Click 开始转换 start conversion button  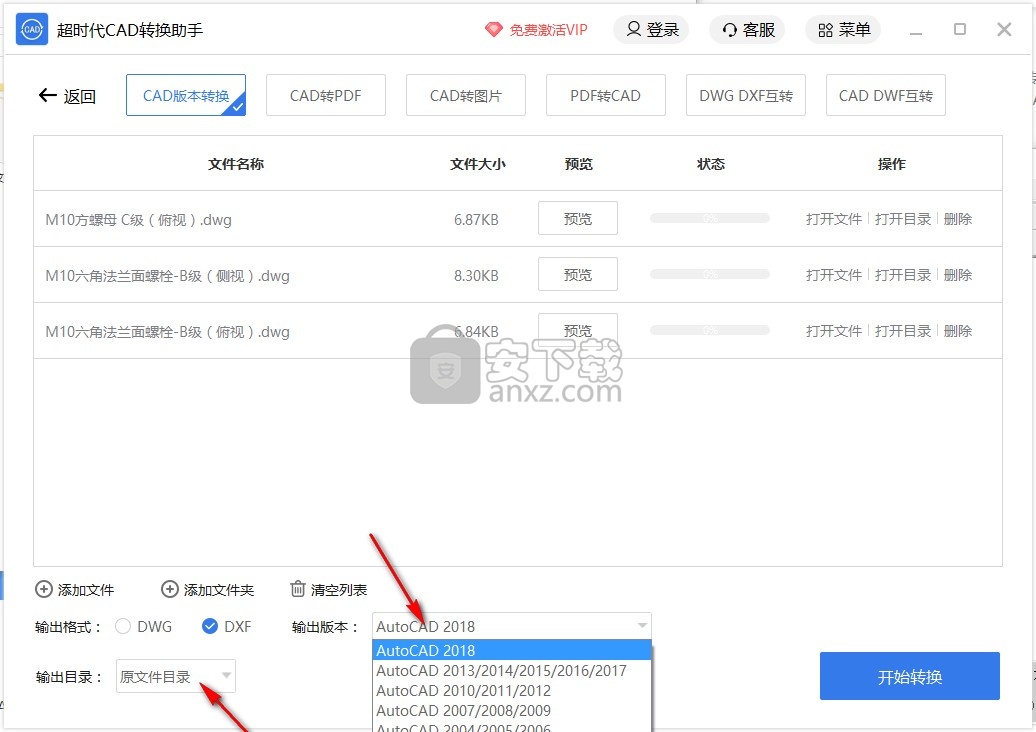(910, 676)
